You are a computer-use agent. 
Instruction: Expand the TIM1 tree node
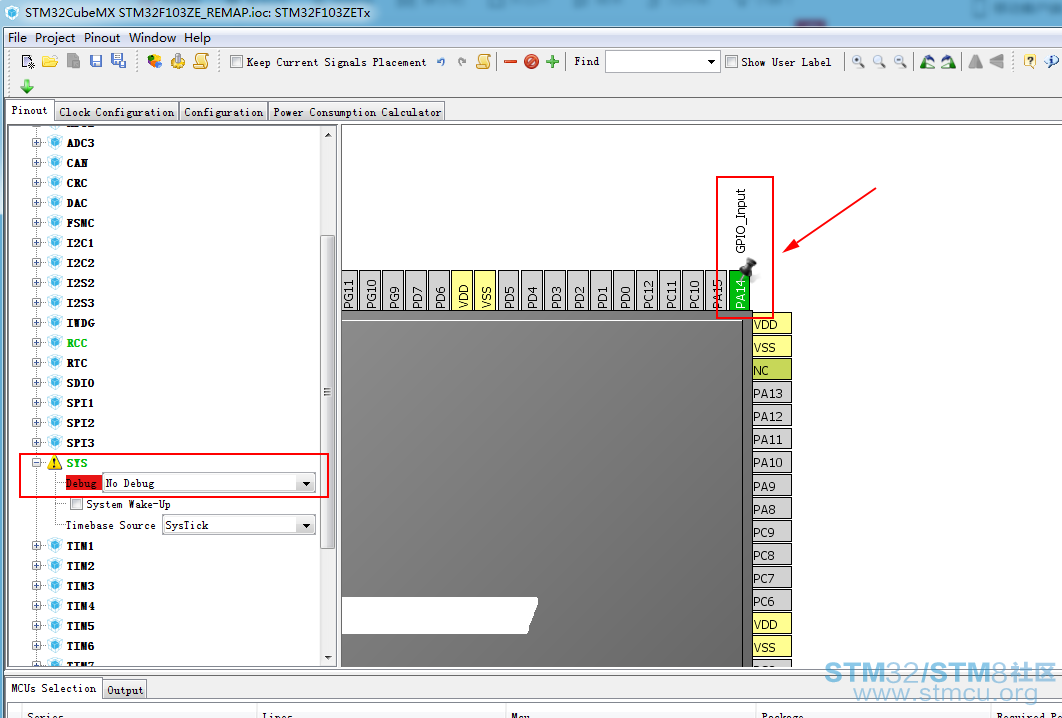pyautogui.click(x=37, y=545)
